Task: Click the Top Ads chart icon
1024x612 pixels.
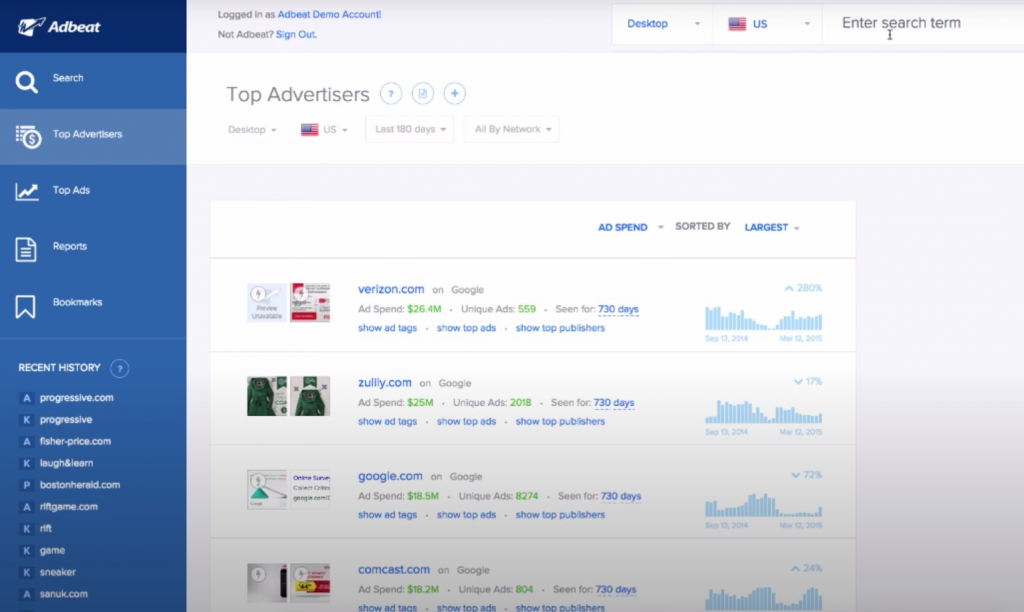Action: coord(27,191)
